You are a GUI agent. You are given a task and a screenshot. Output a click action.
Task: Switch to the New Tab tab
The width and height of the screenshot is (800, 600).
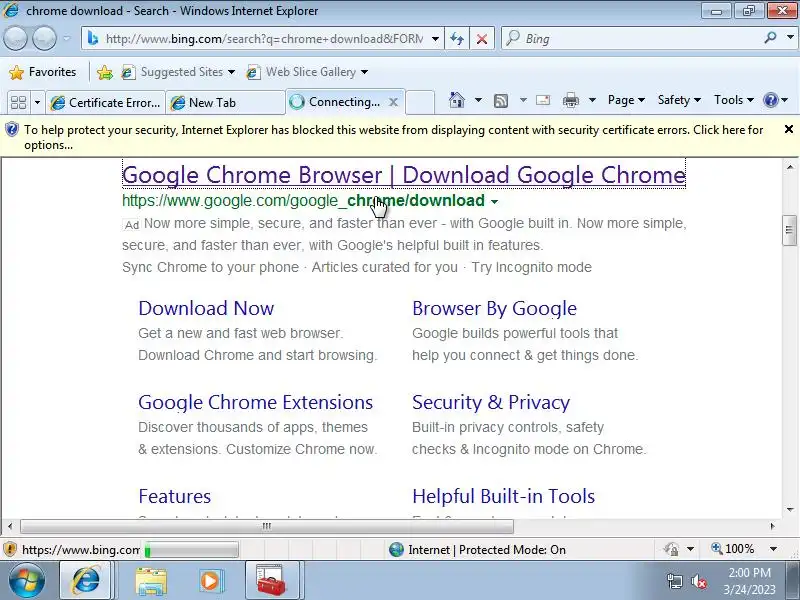click(x=224, y=103)
